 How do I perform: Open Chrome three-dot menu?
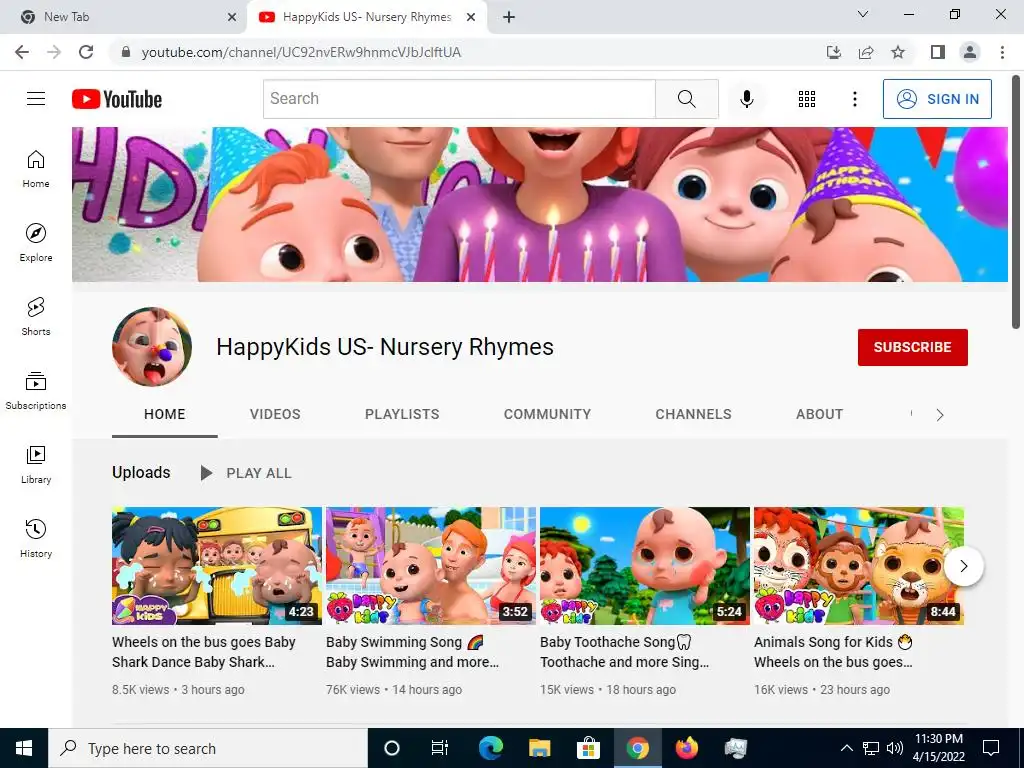pos(1002,52)
